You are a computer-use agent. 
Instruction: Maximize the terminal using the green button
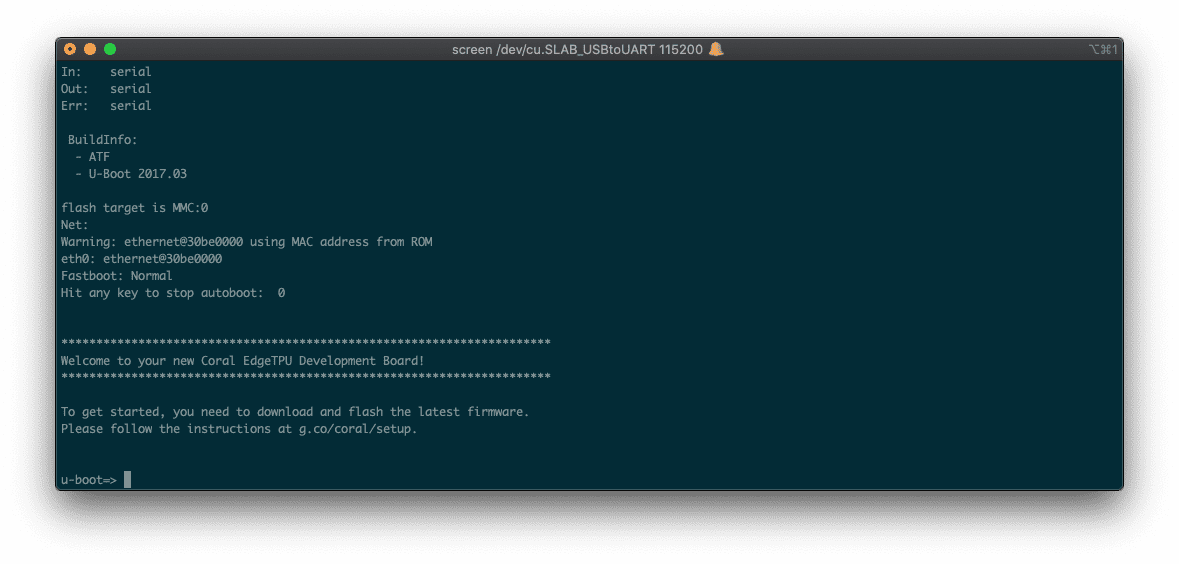click(x=110, y=49)
